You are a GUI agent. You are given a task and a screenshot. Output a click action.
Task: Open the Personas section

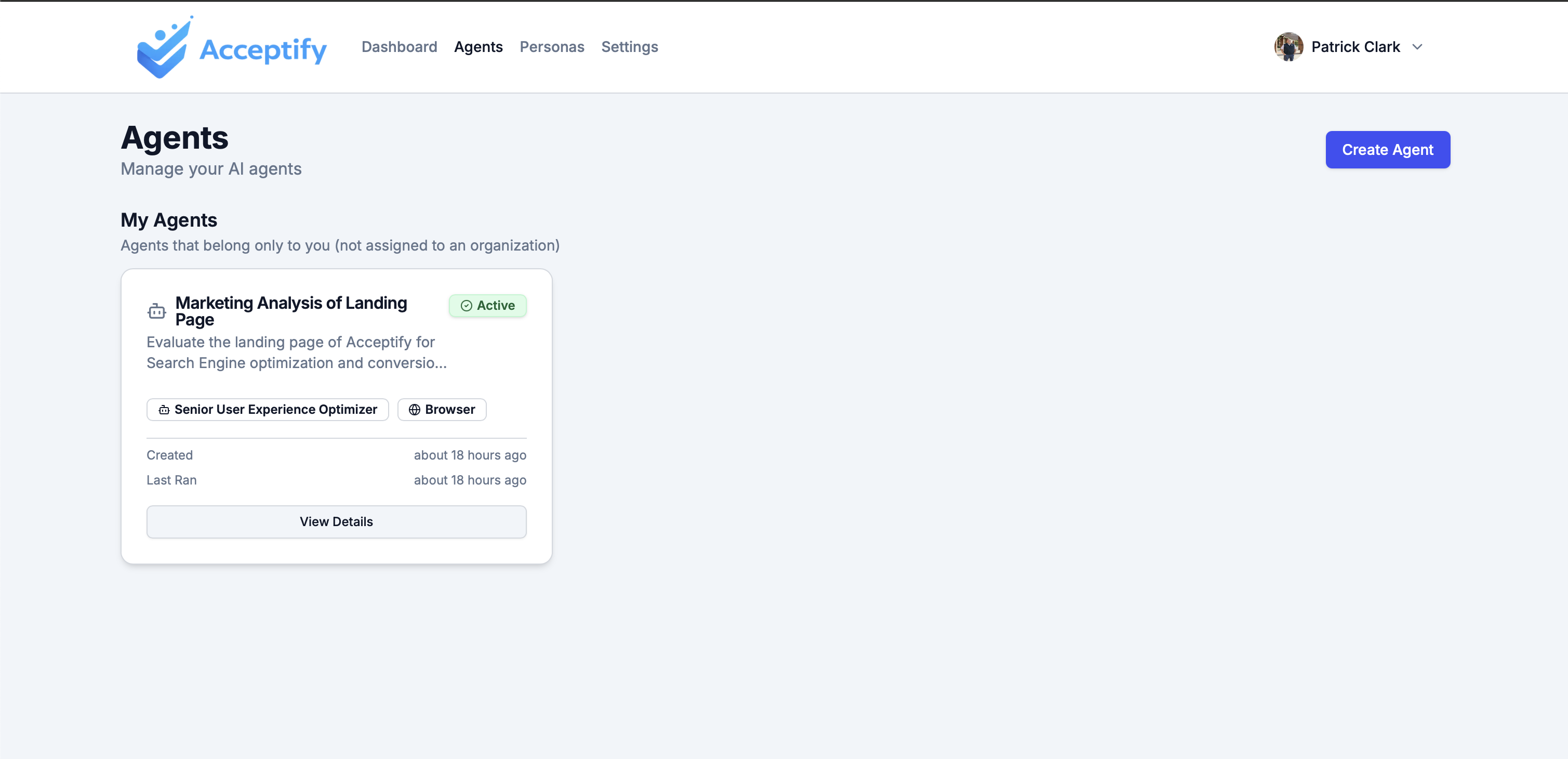click(x=551, y=47)
